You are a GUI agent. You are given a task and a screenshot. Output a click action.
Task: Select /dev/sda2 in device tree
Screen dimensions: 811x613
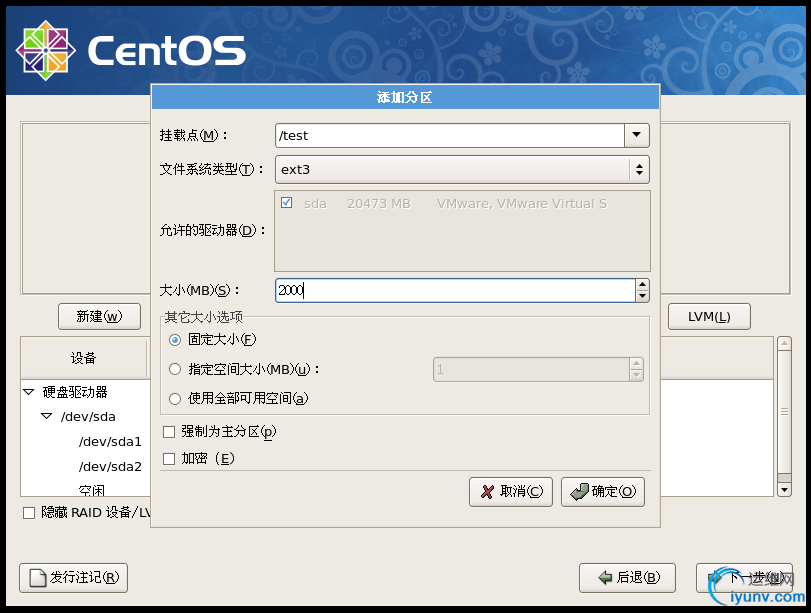click(110, 466)
